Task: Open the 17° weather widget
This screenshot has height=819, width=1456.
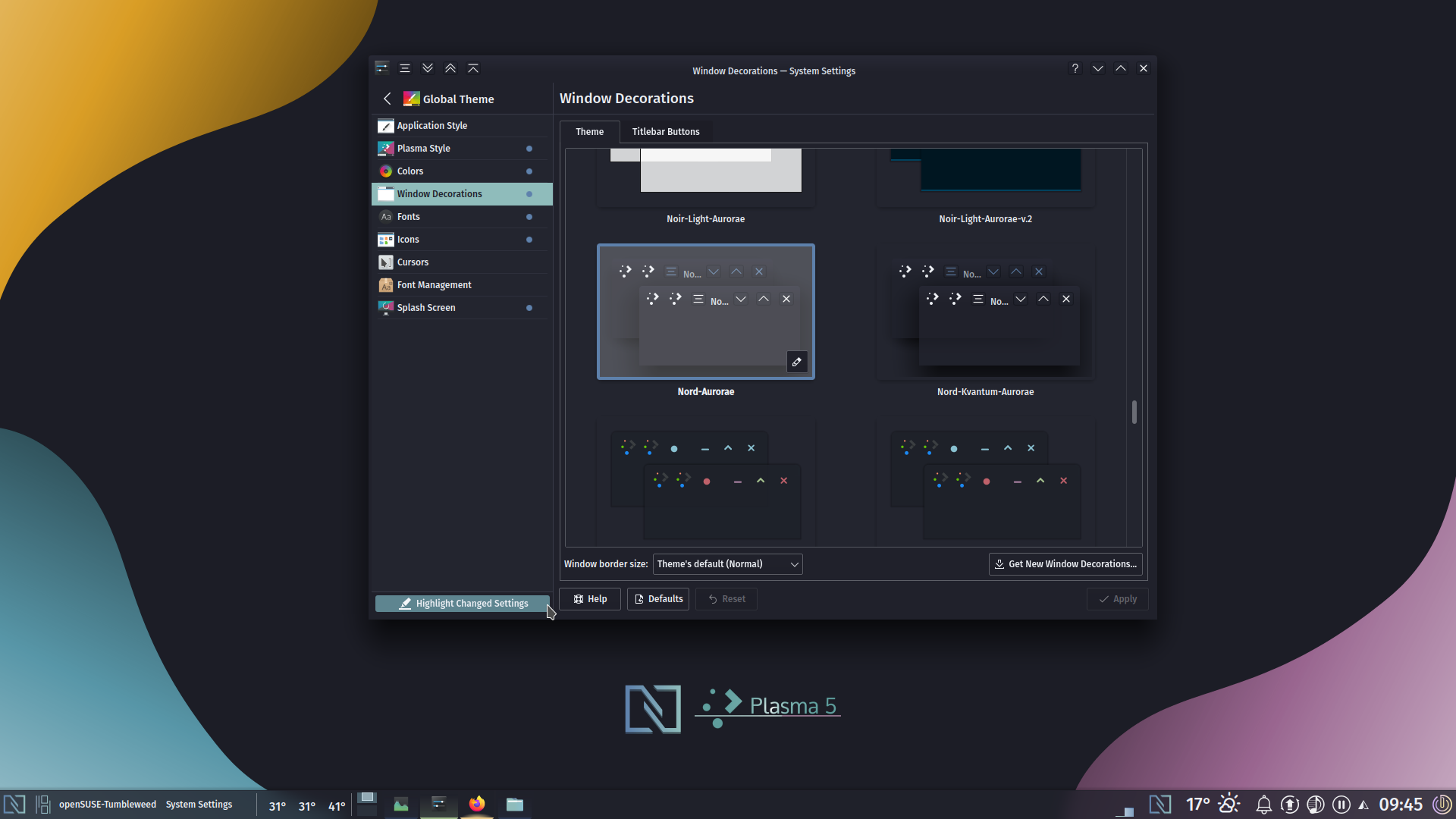Action: tap(1213, 805)
